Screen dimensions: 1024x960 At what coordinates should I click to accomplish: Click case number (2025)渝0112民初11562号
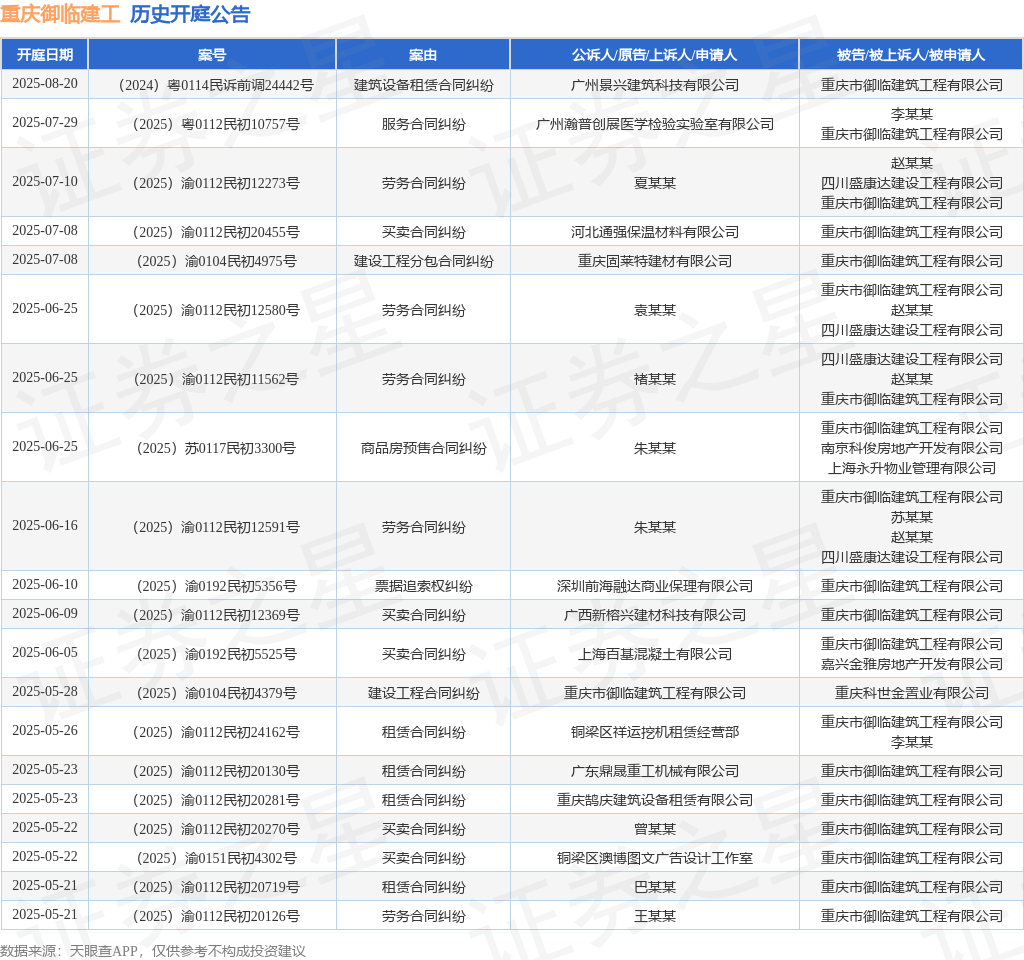point(212,379)
